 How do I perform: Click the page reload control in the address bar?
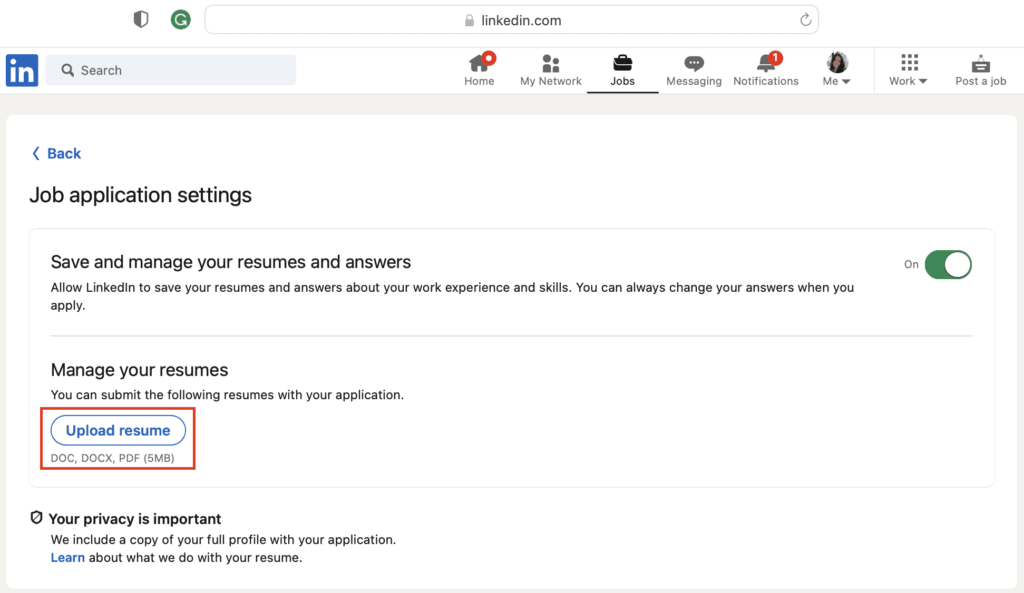[805, 19]
